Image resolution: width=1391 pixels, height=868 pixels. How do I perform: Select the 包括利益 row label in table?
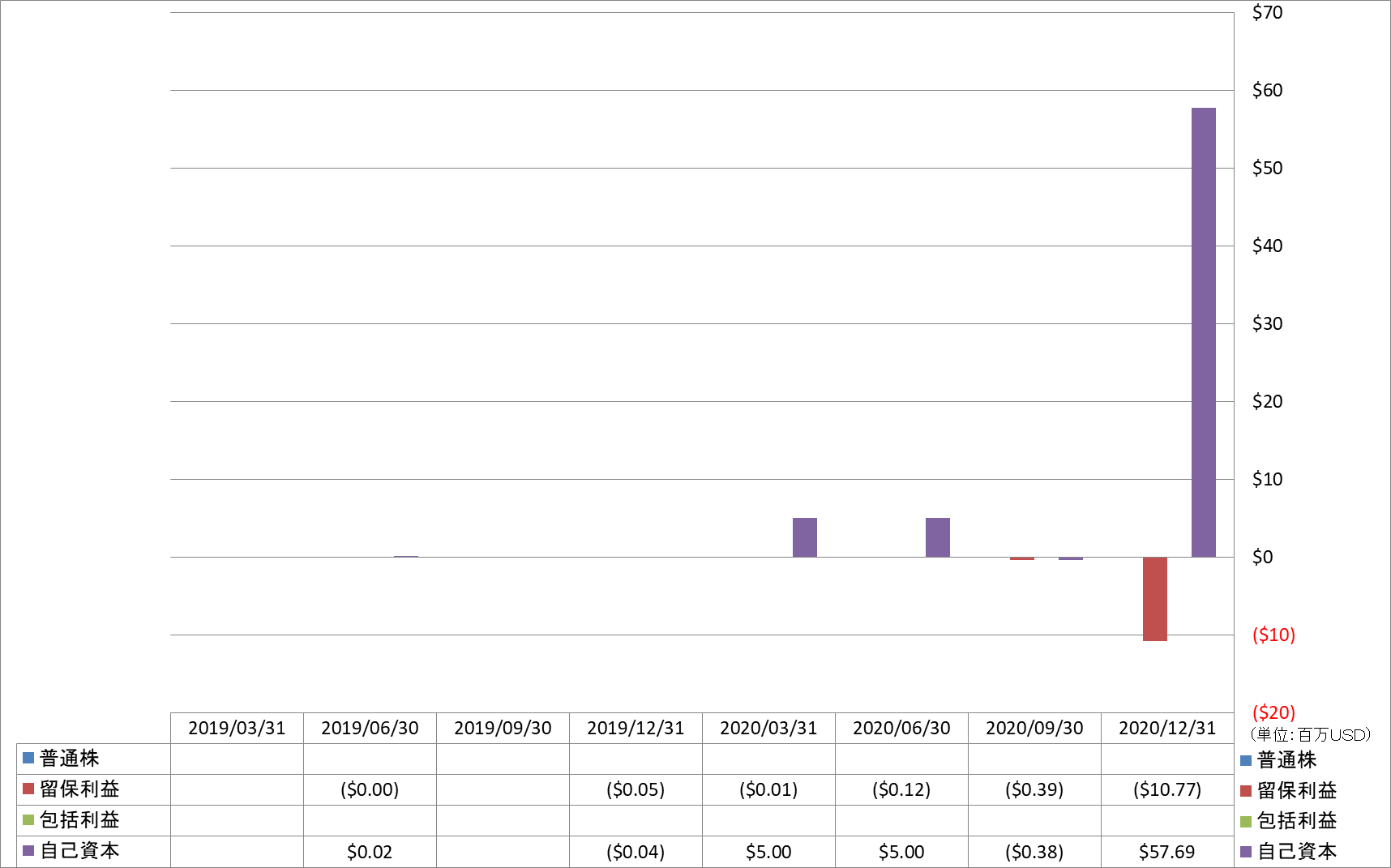coord(79,820)
